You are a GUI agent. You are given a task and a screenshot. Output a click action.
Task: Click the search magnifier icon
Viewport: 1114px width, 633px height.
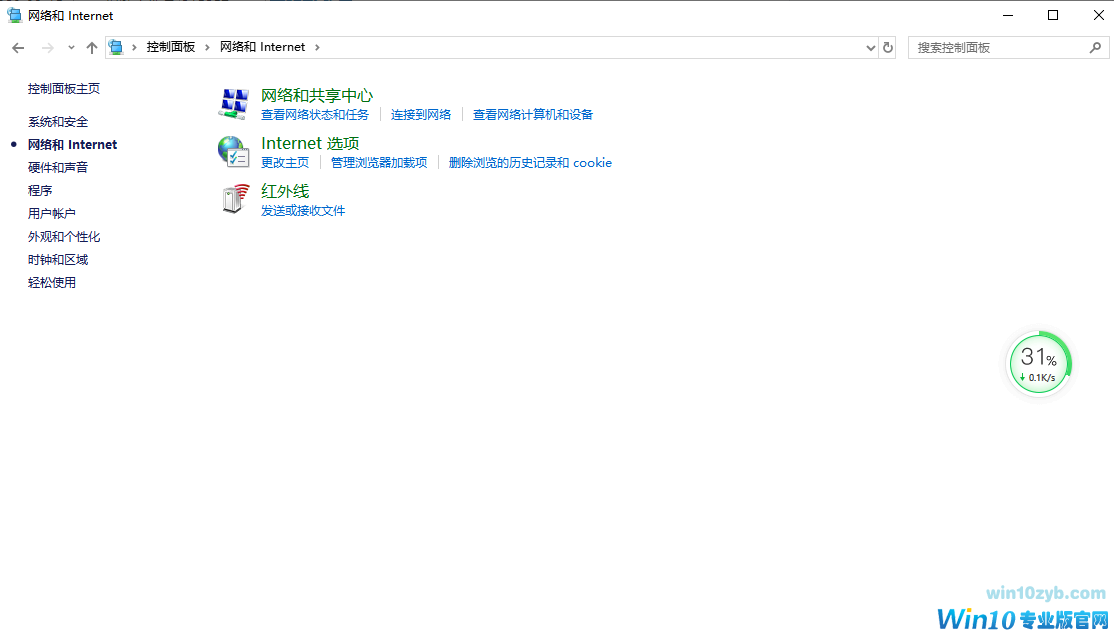(x=1095, y=47)
